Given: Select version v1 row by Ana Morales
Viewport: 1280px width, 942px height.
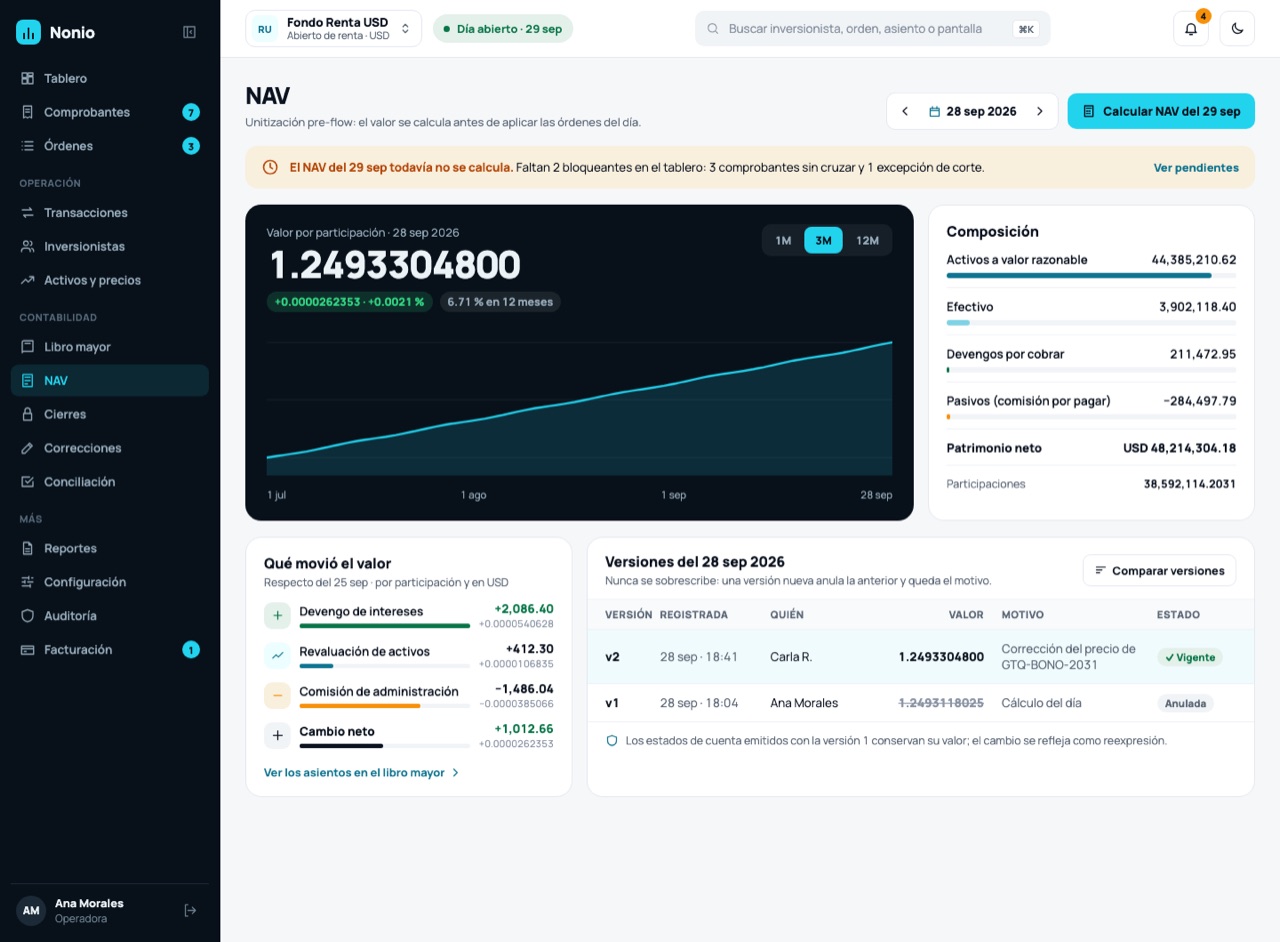Looking at the screenshot, I should [920, 703].
